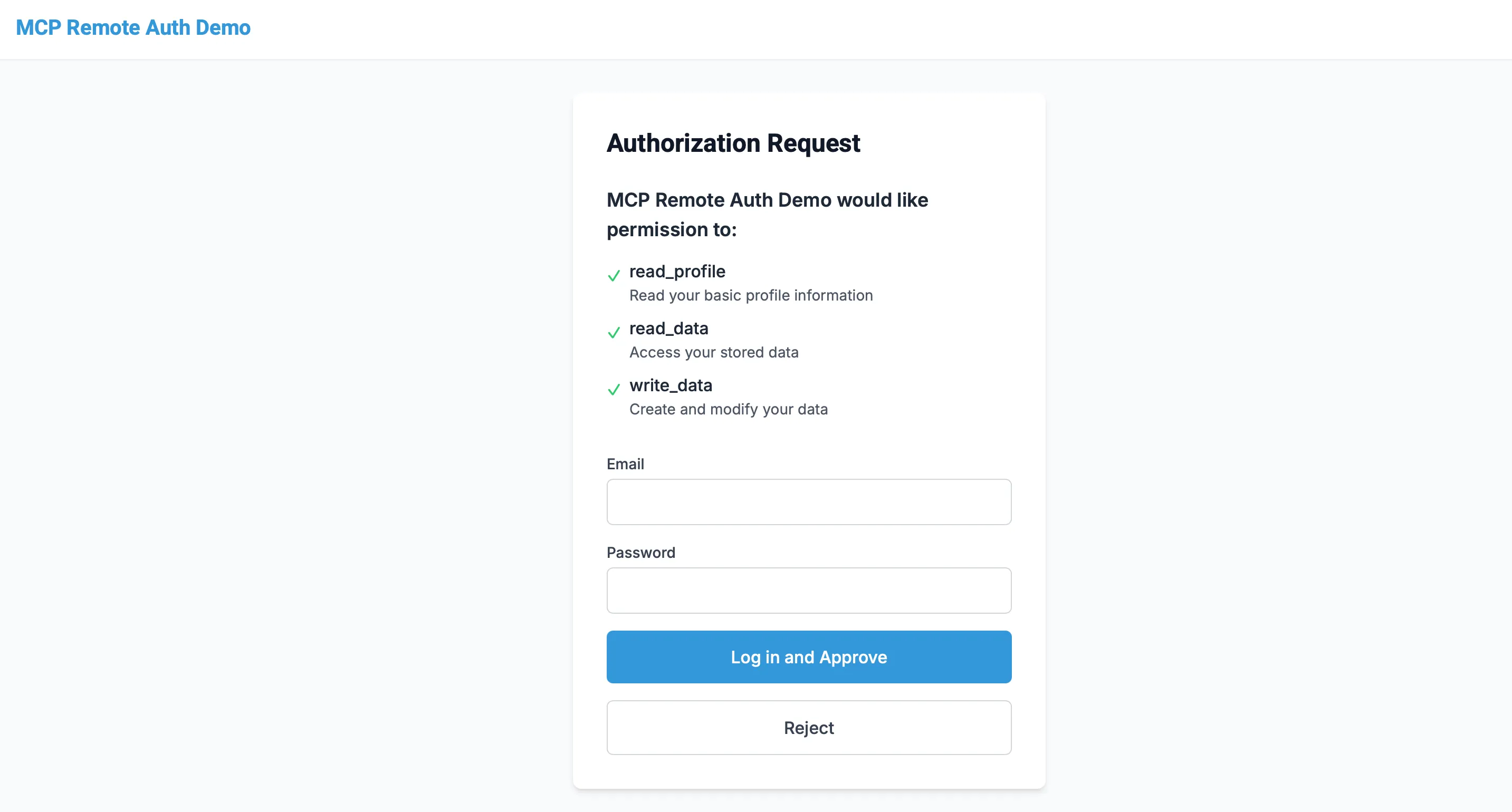
Task: Click the write_data description text
Action: [x=729, y=409]
